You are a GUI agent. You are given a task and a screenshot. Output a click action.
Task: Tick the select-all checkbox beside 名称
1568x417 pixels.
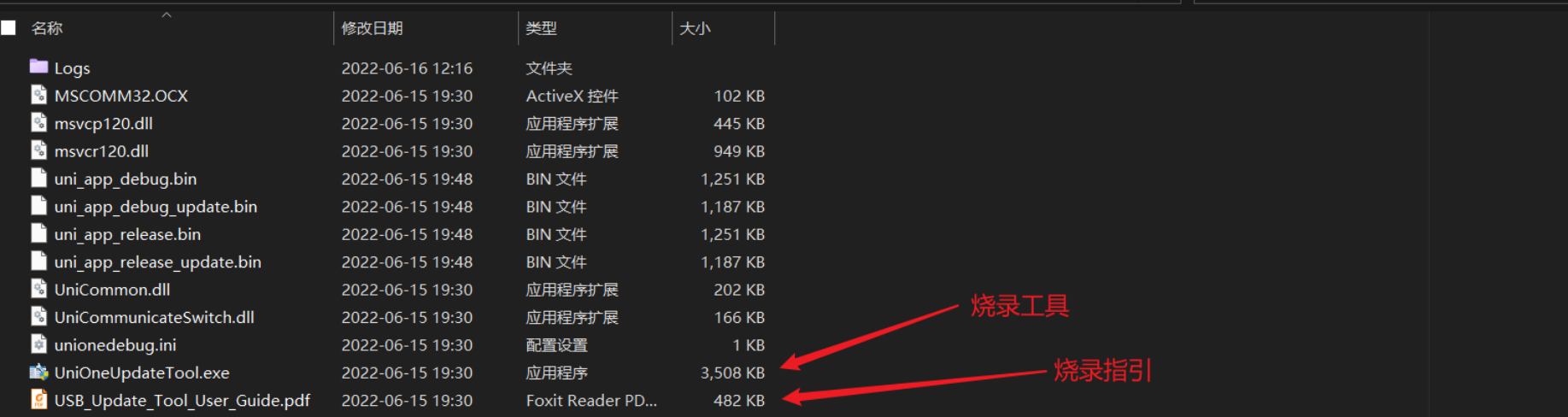click(9, 28)
